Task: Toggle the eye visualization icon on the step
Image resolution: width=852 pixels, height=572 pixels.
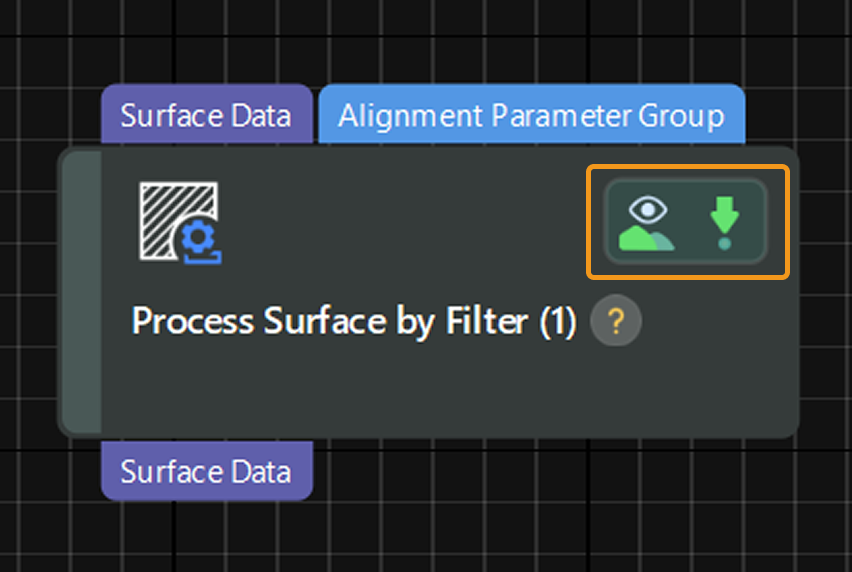Action: (x=647, y=222)
